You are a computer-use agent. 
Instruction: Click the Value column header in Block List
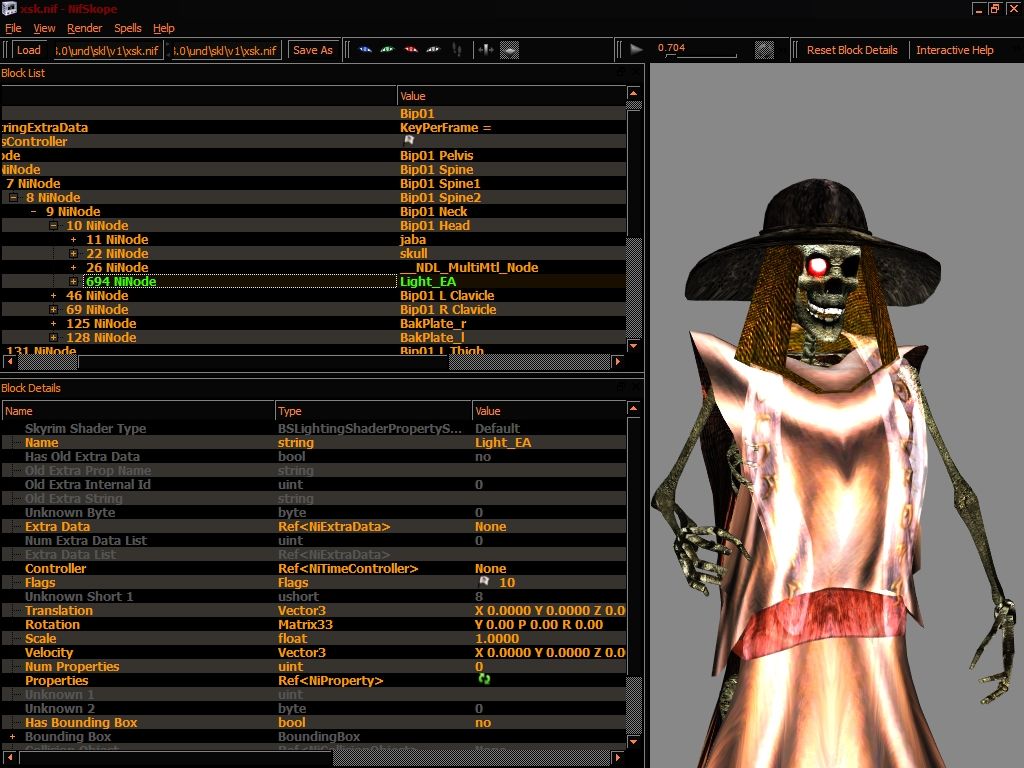(x=511, y=96)
